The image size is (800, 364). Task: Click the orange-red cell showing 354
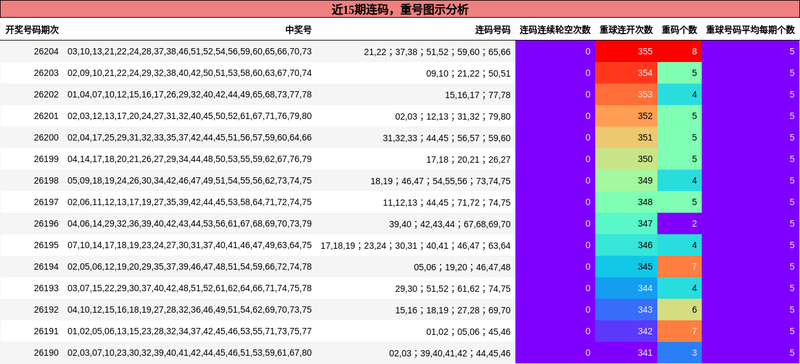(627, 73)
